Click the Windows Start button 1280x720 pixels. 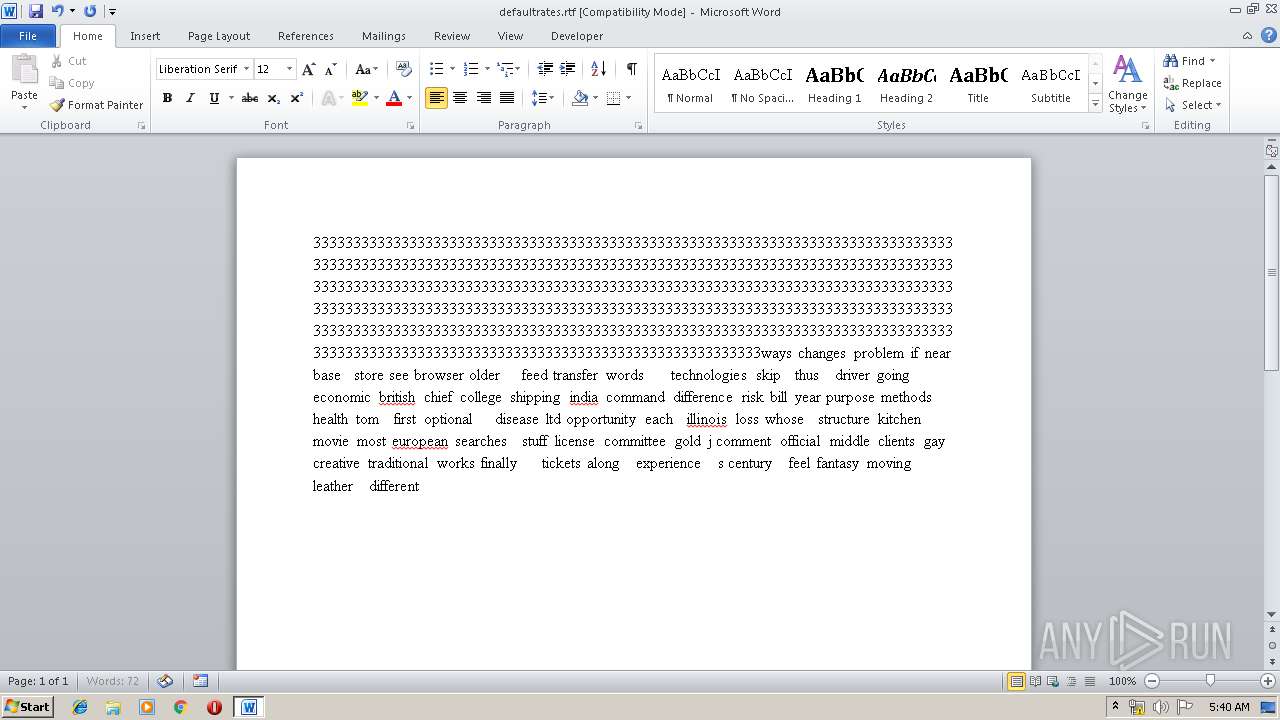(28, 707)
